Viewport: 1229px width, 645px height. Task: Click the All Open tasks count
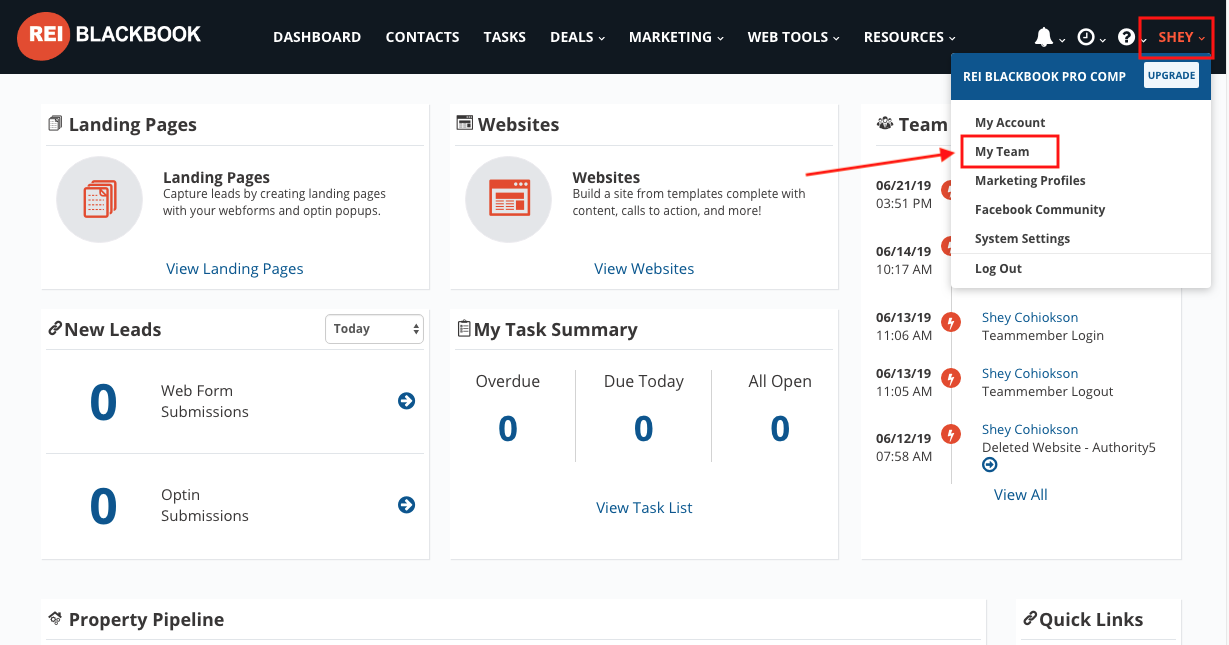(x=780, y=429)
